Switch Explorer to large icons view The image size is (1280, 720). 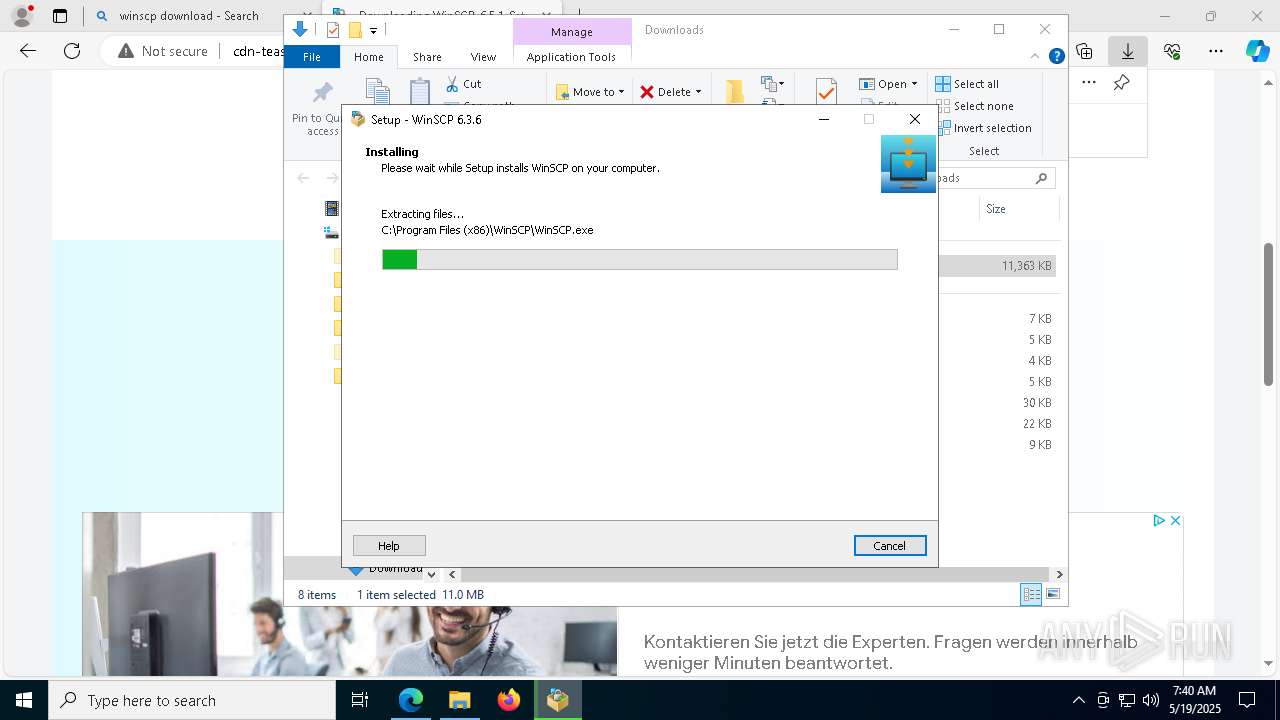click(x=1052, y=594)
